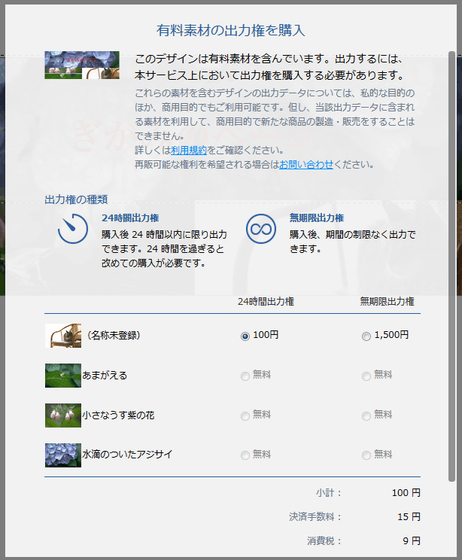
Task: Click the 小さなうす紫の花 flower thumbnail
Action: point(63,415)
